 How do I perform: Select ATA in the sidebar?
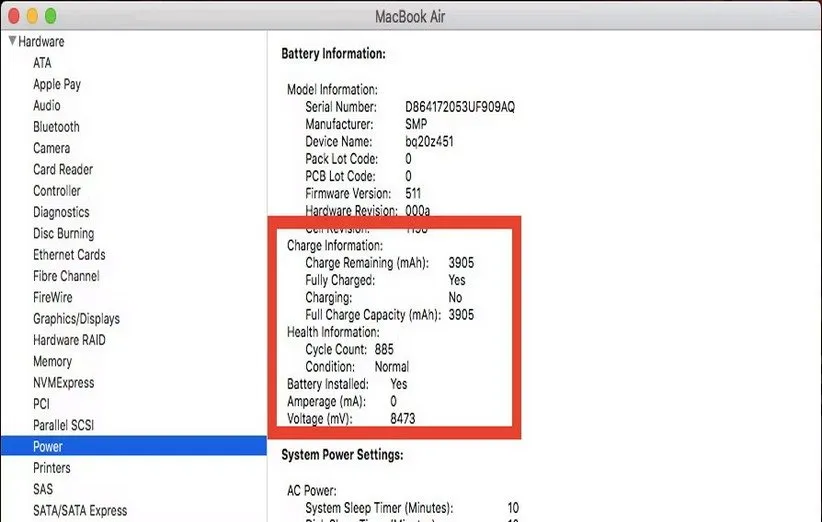click(x=42, y=63)
